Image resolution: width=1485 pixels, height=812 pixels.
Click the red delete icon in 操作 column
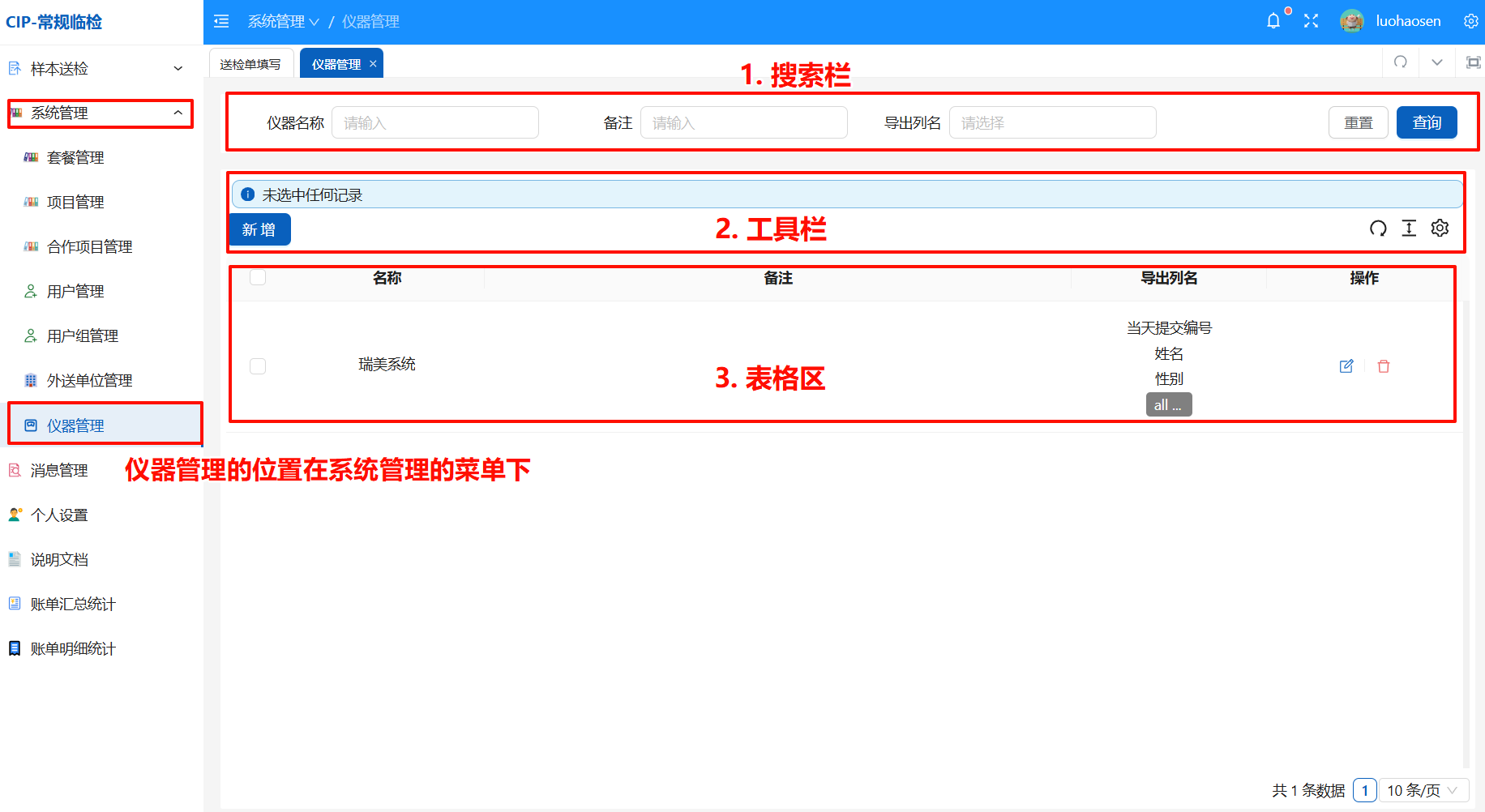pyautogui.click(x=1384, y=366)
